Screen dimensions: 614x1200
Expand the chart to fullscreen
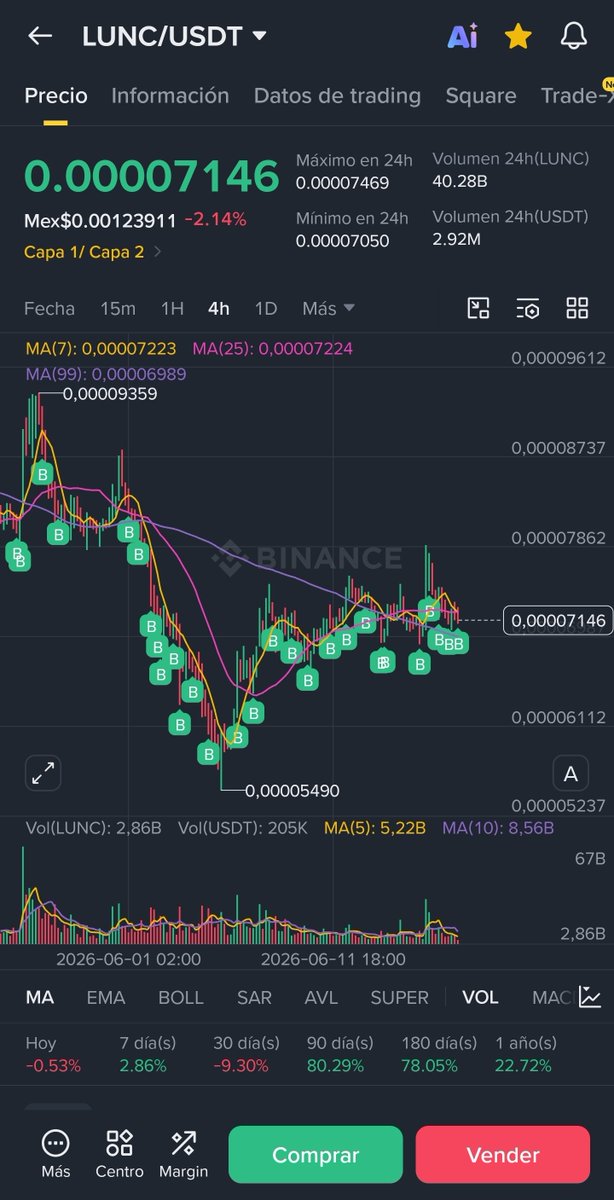(x=43, y=772)
